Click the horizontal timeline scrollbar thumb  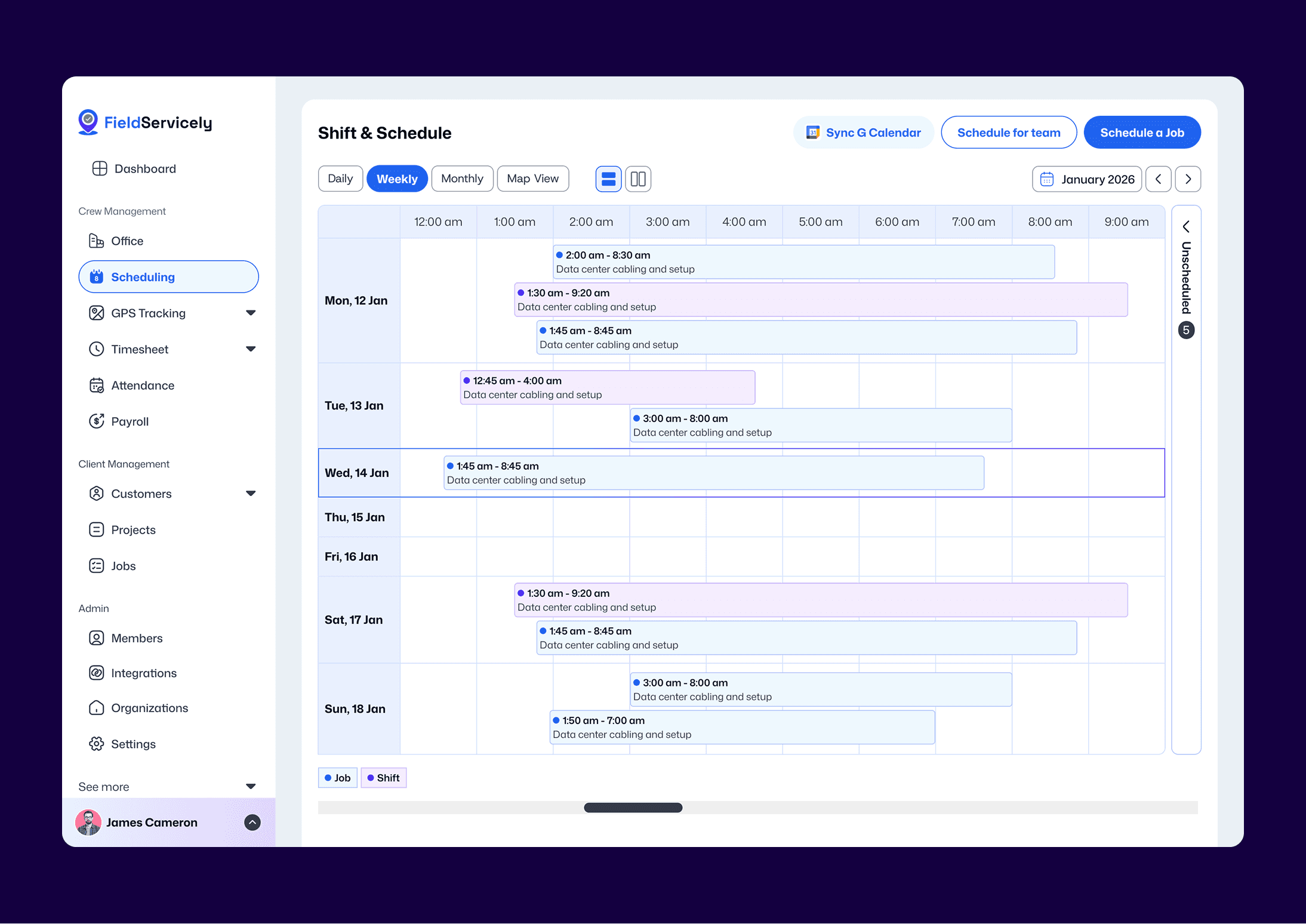[x=633, y=808]
